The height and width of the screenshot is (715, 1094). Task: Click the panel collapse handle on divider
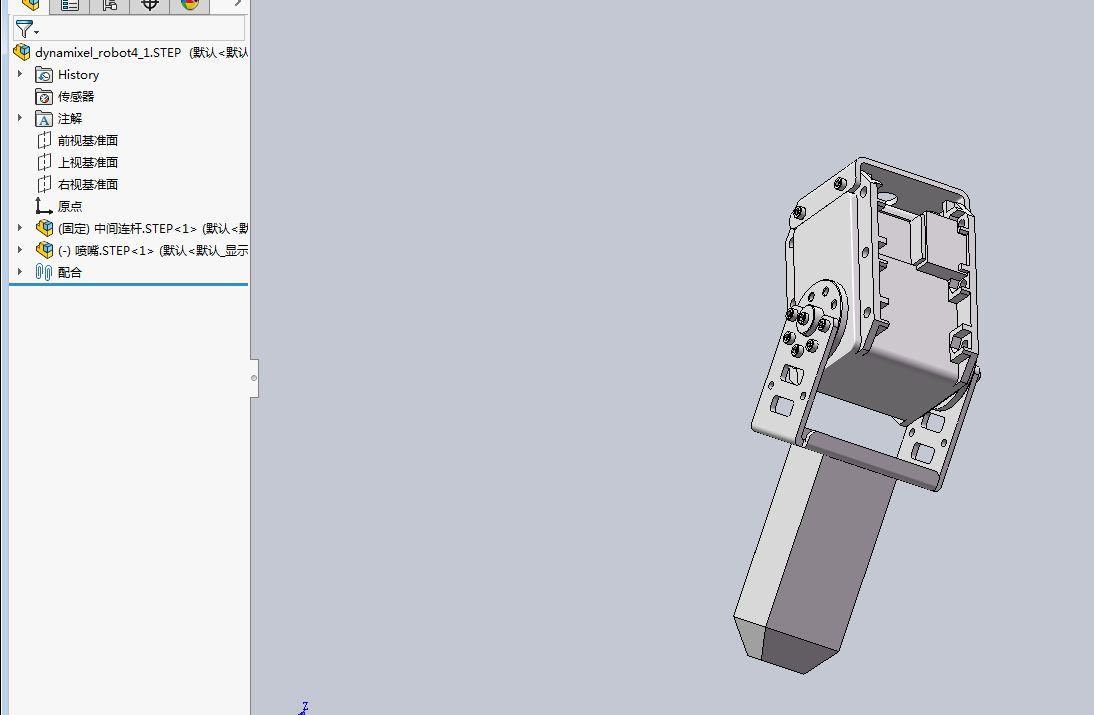tap(254, 378)
